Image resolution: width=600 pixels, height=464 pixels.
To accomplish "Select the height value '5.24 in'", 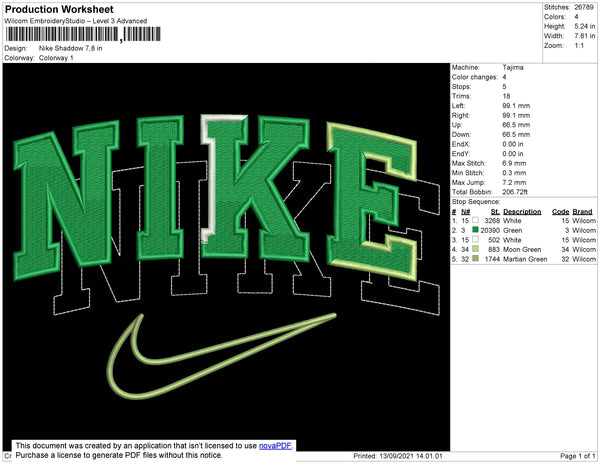I will pos(584,26).
